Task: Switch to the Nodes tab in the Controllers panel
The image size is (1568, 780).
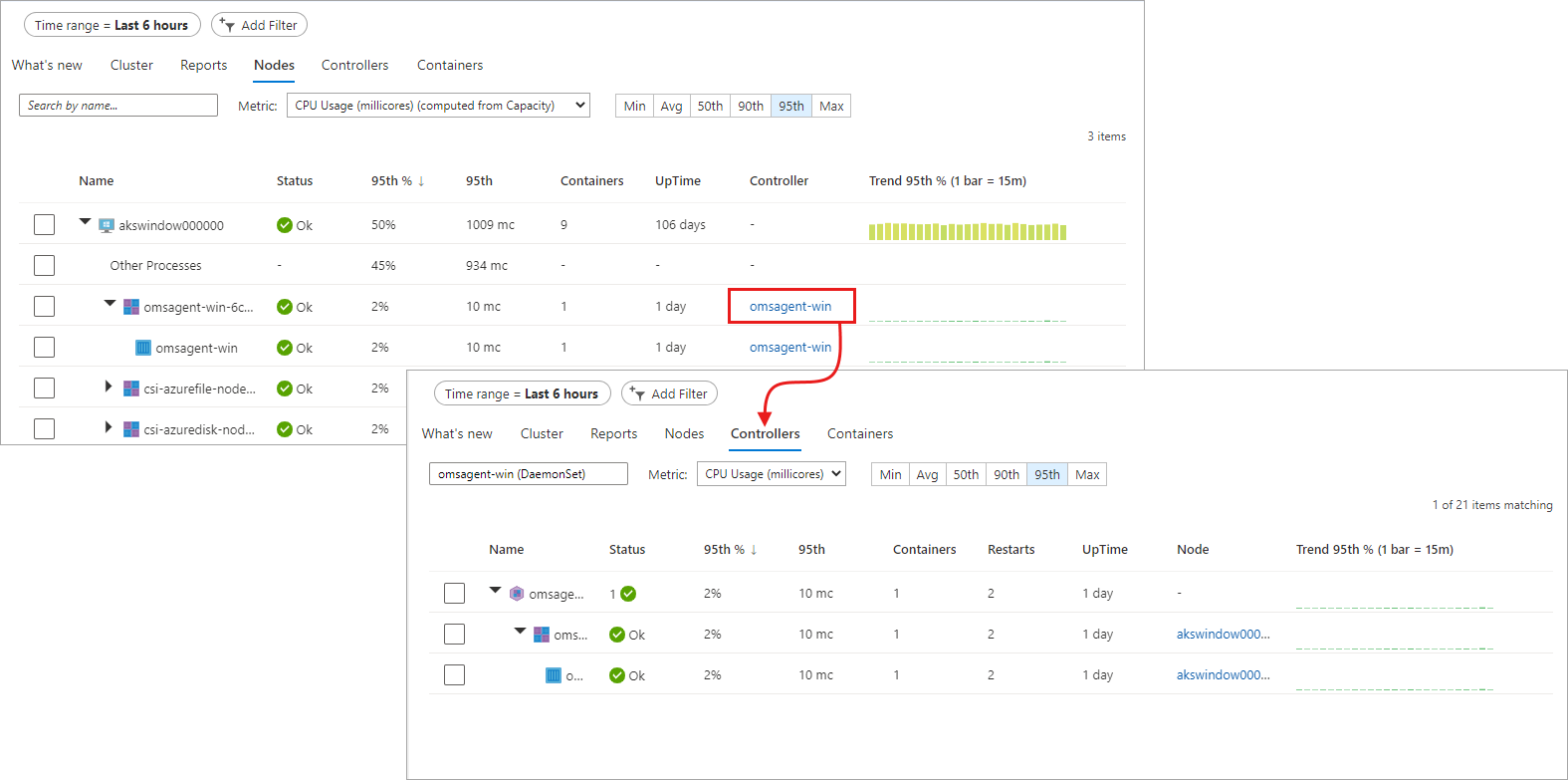Action: point(684,434)
